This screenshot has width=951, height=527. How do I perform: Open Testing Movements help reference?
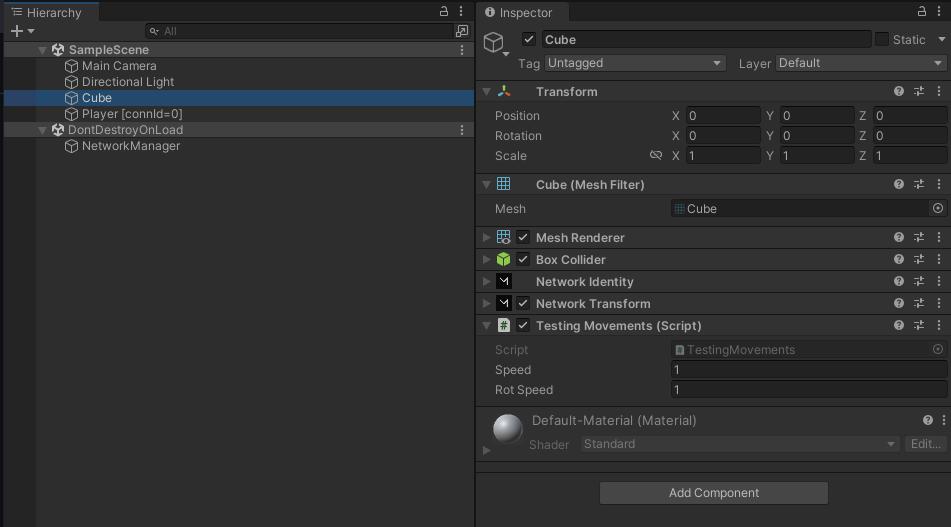click(899, 325)
